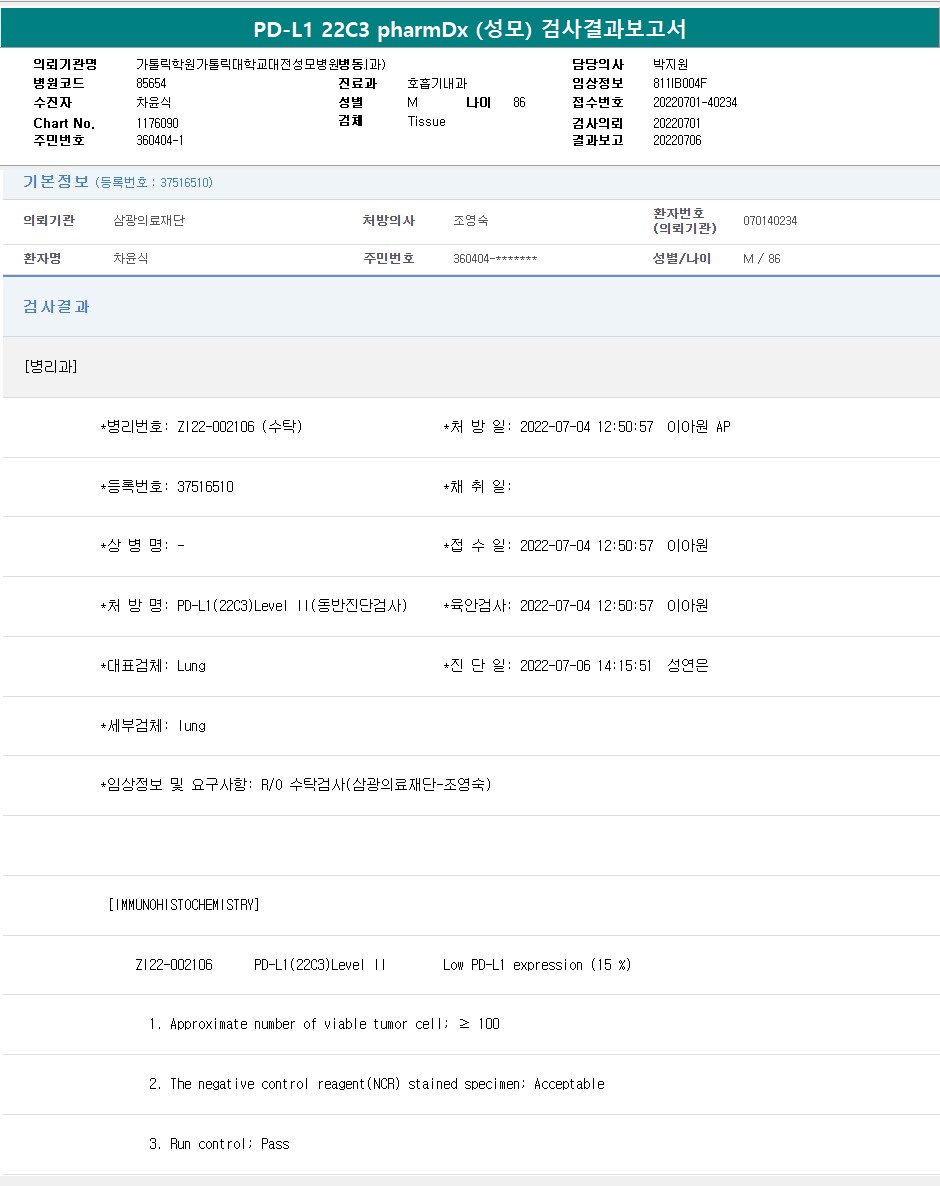This screenshot has width=940, height=1186.
Task: Click the 접수번호 value 20220701-40234
Action: pyautogui.click(x=695, y=103)
